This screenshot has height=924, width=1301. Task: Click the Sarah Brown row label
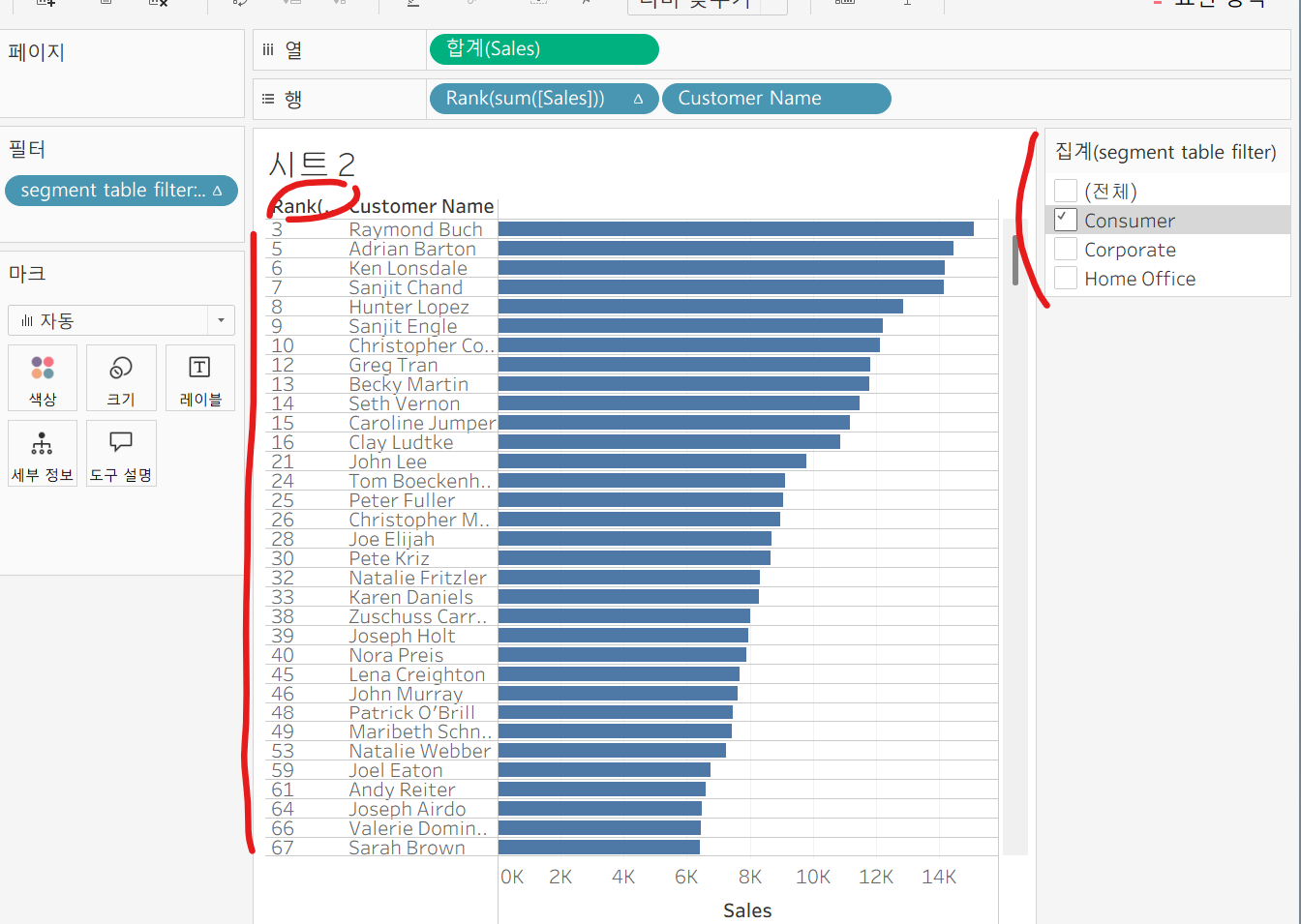(407, 848)
